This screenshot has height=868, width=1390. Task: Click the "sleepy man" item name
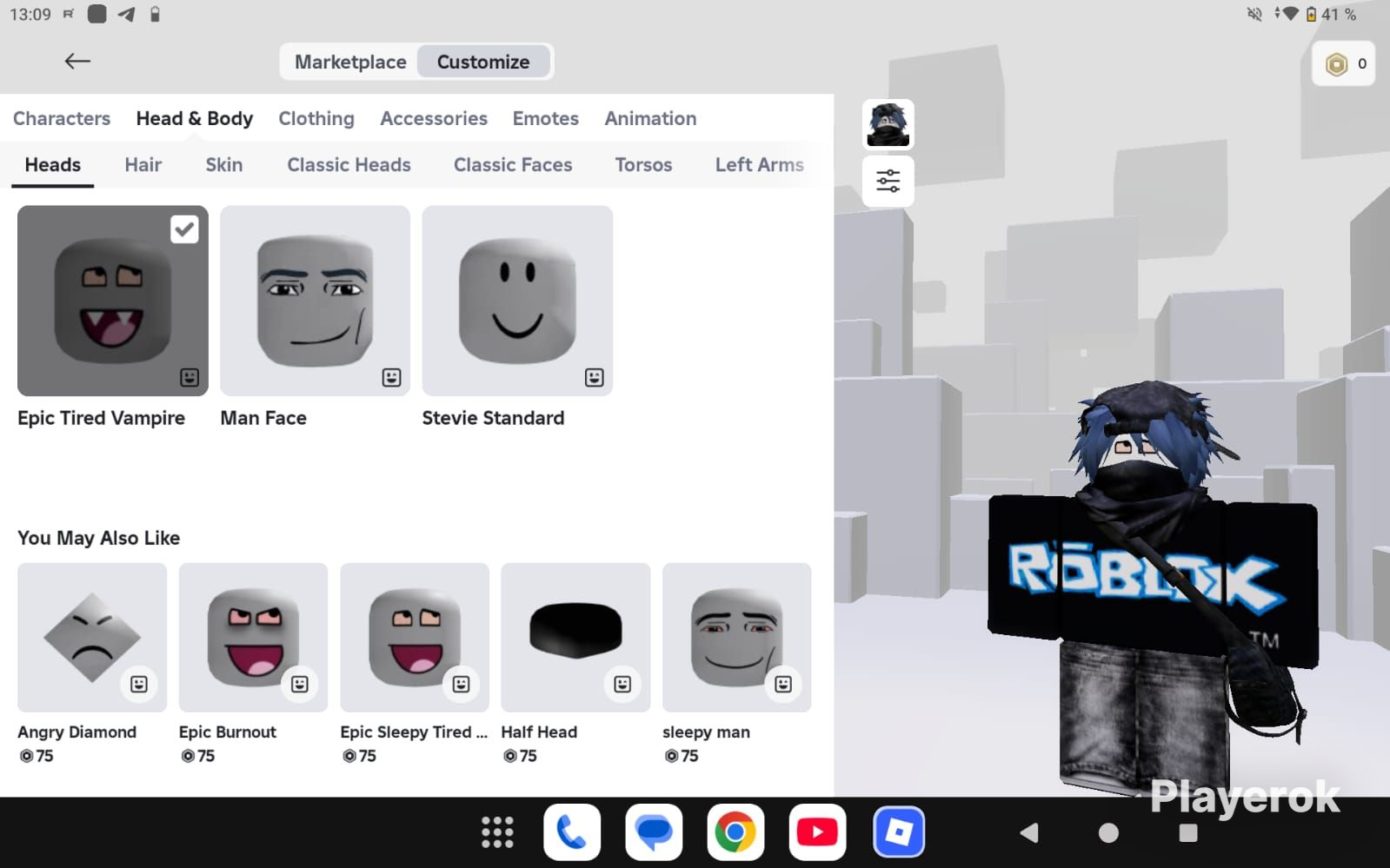707,732
